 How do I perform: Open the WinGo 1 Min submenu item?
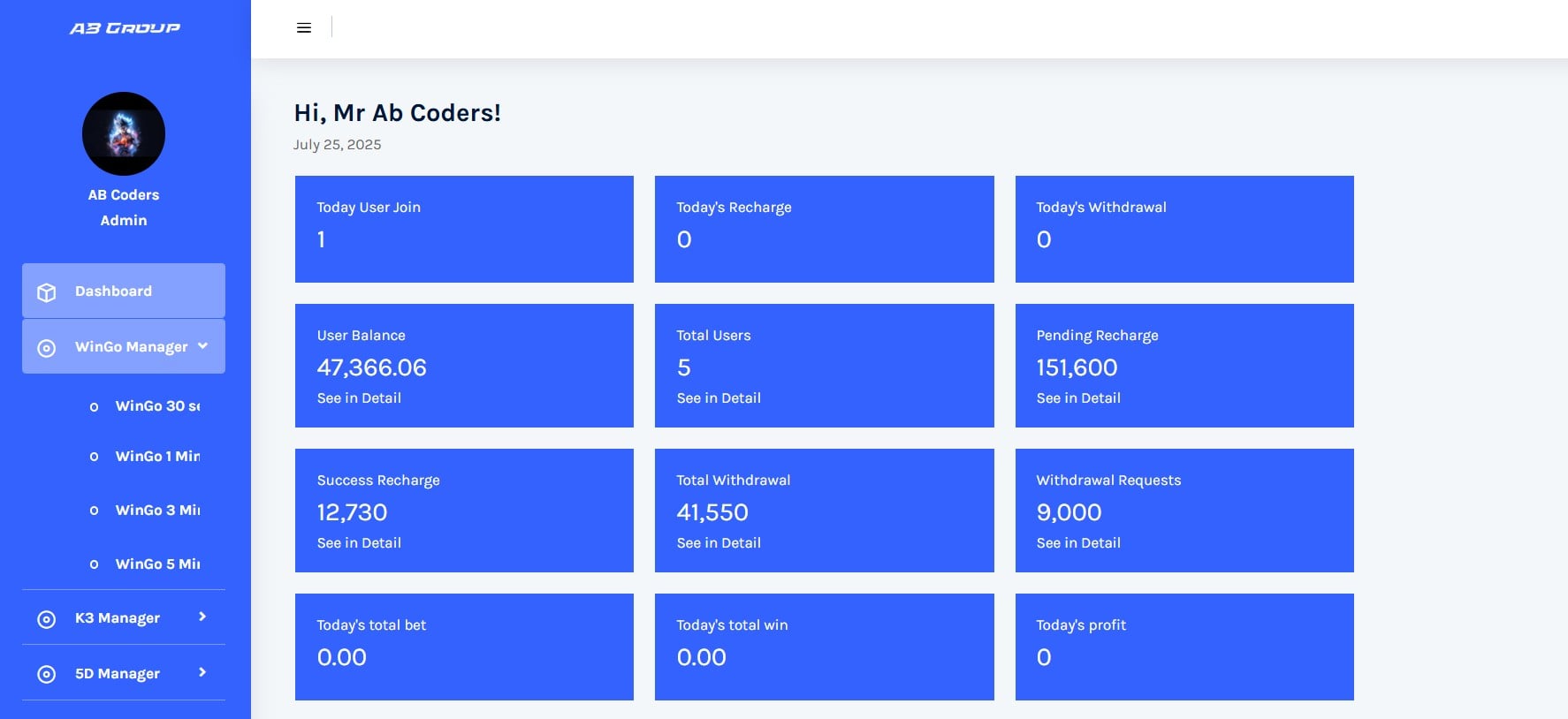pyautogui.click(x=157, y=457)
